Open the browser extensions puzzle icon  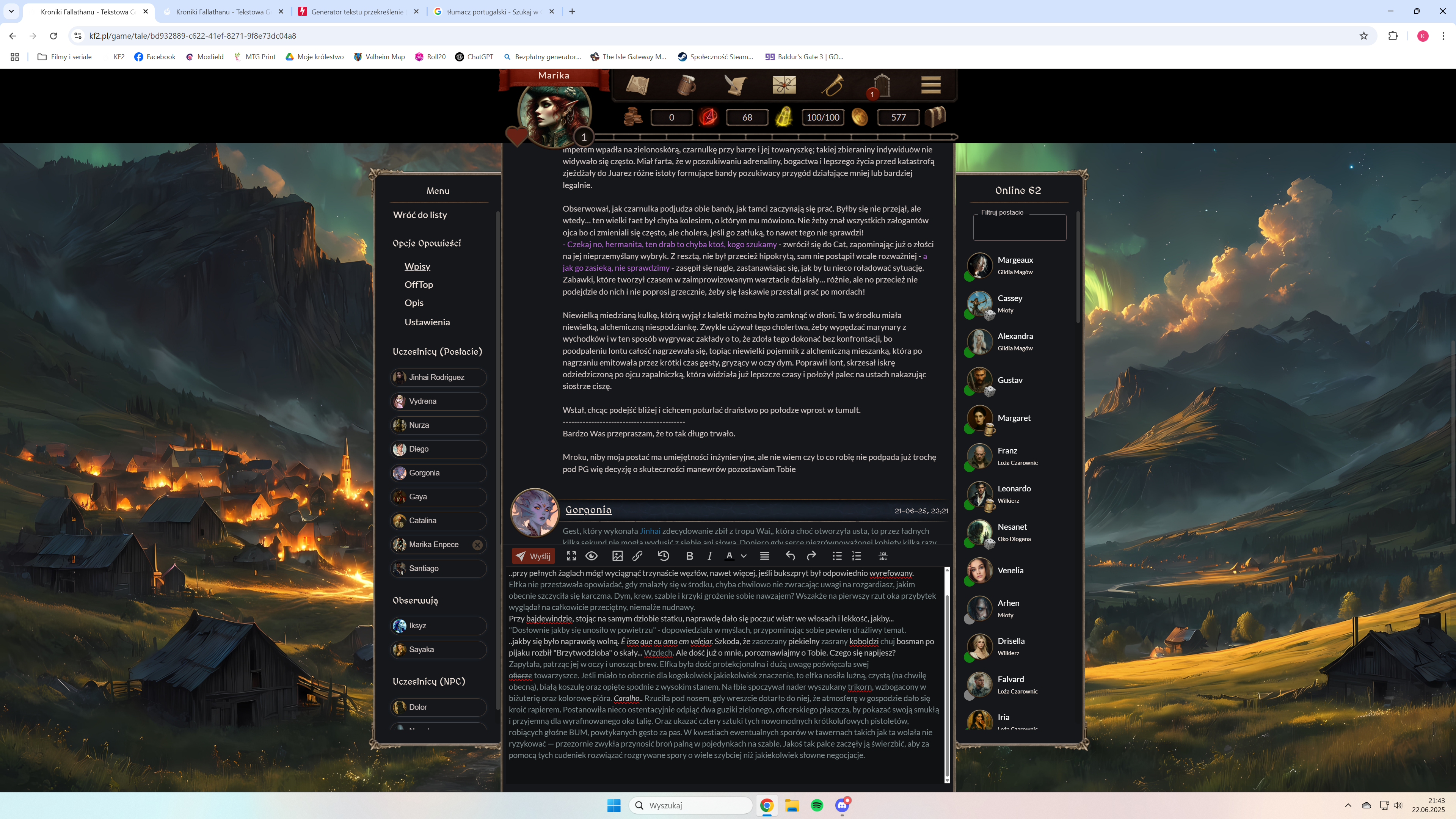point(1393,36)
